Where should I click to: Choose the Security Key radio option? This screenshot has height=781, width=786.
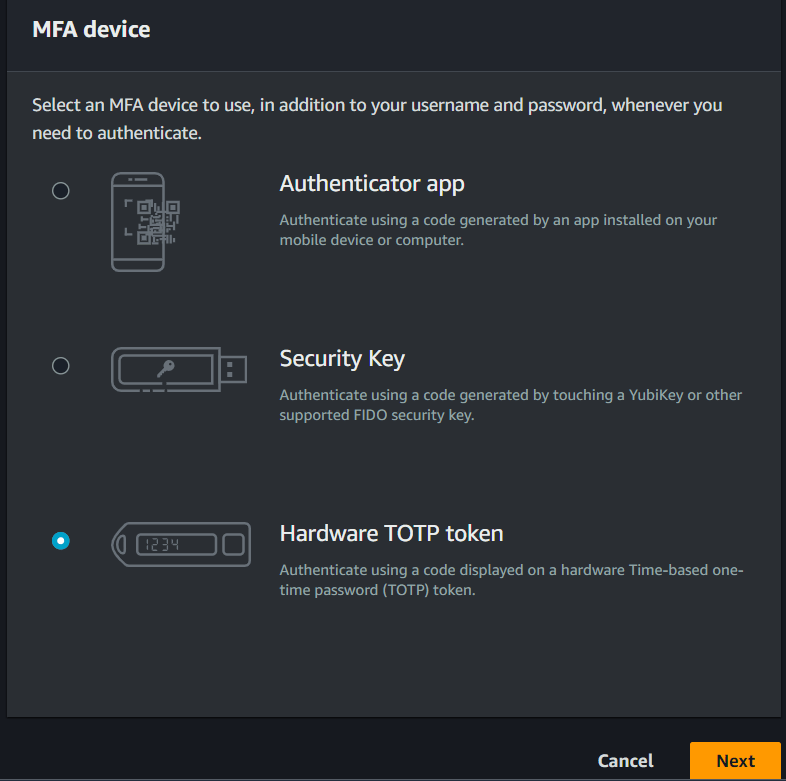click(61, 366)
